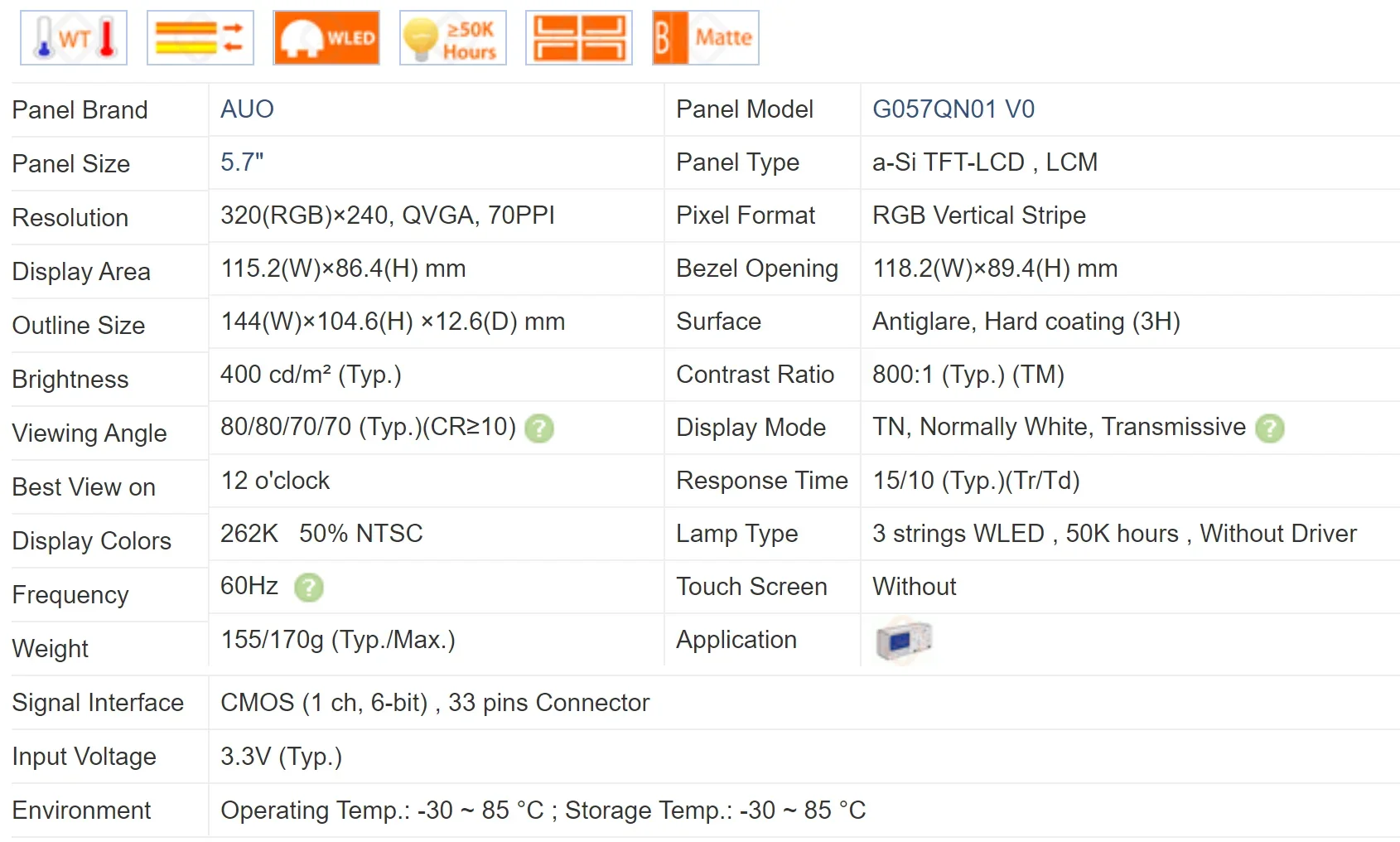
Task: Select the 3.3V (Typ.) input voltage value
Action: 281,757
